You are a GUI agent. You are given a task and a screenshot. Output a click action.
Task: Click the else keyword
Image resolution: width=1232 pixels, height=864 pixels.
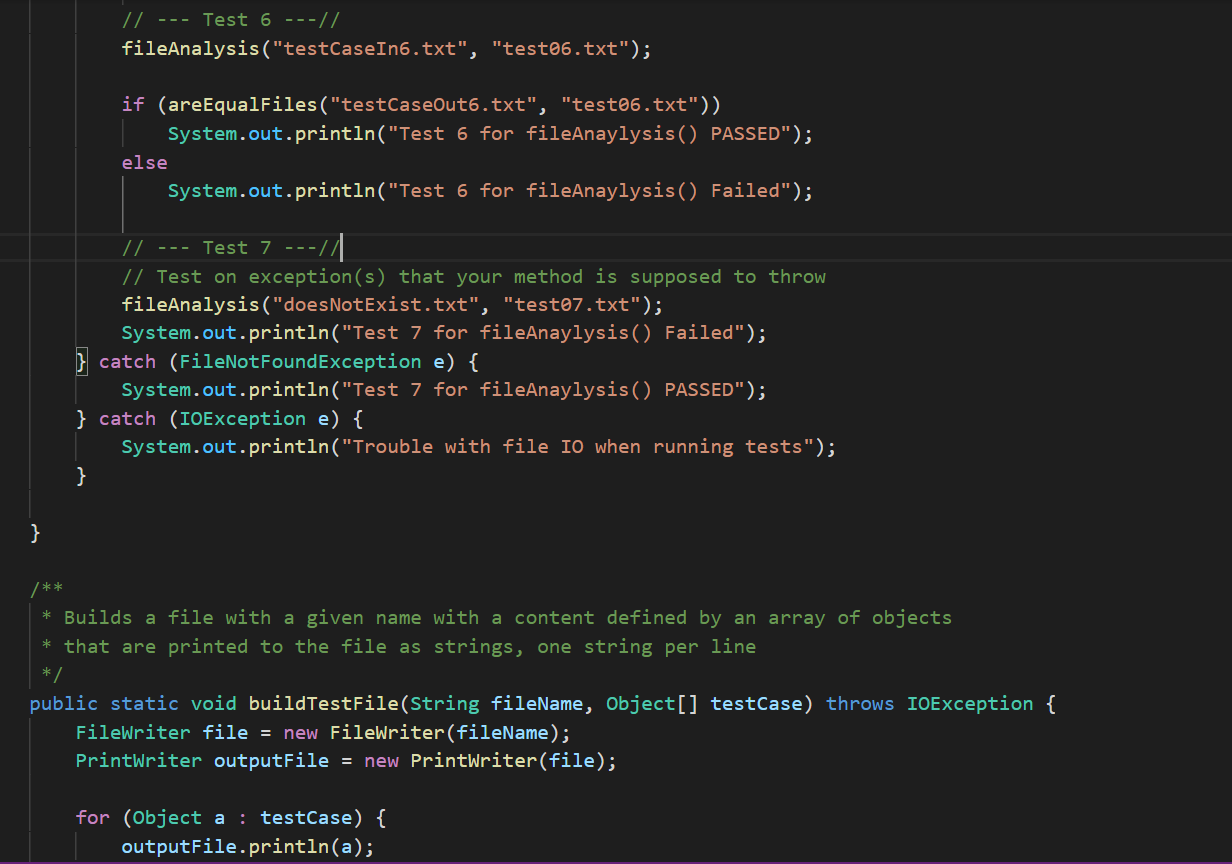[144, 162]
